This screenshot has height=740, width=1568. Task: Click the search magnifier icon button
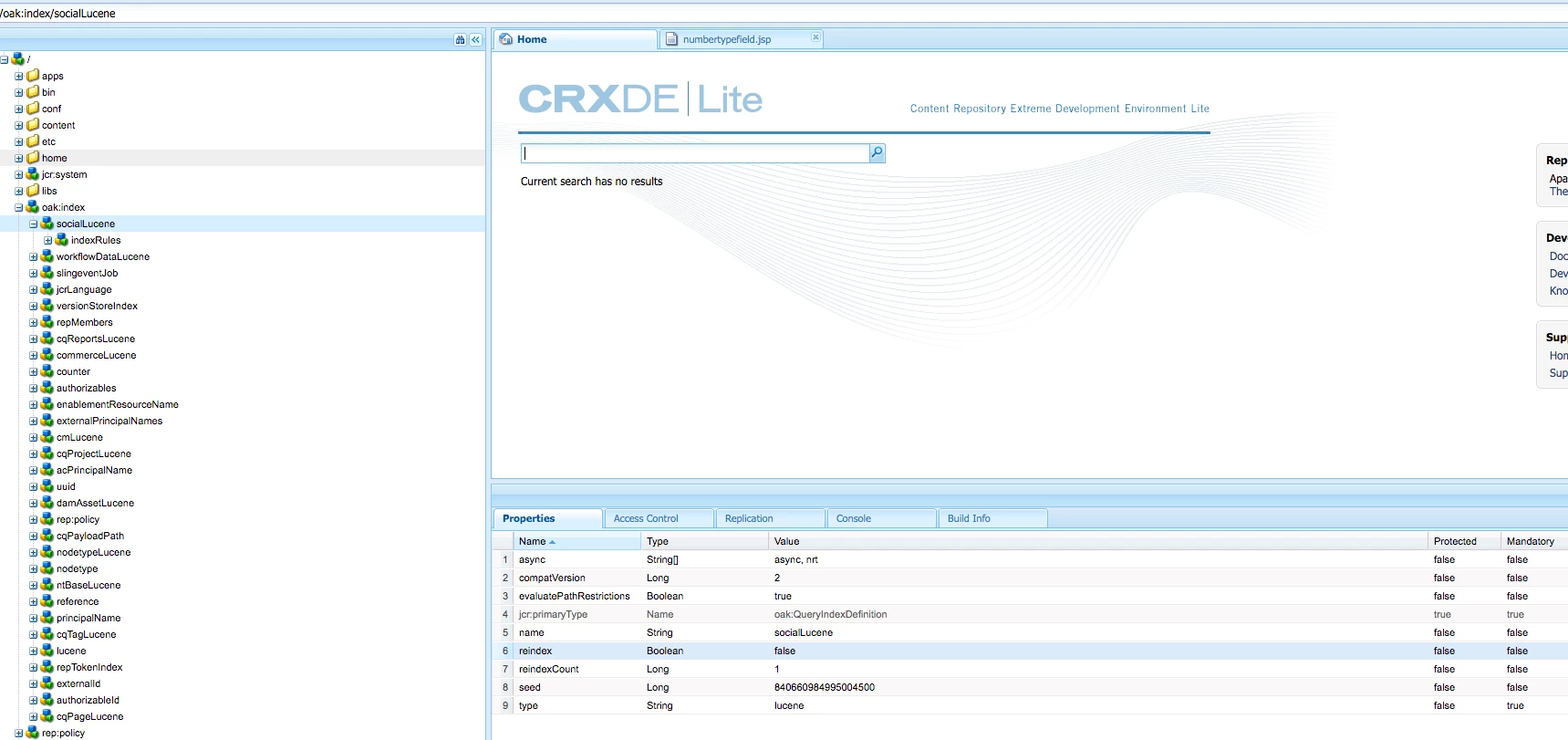(877, 153)
